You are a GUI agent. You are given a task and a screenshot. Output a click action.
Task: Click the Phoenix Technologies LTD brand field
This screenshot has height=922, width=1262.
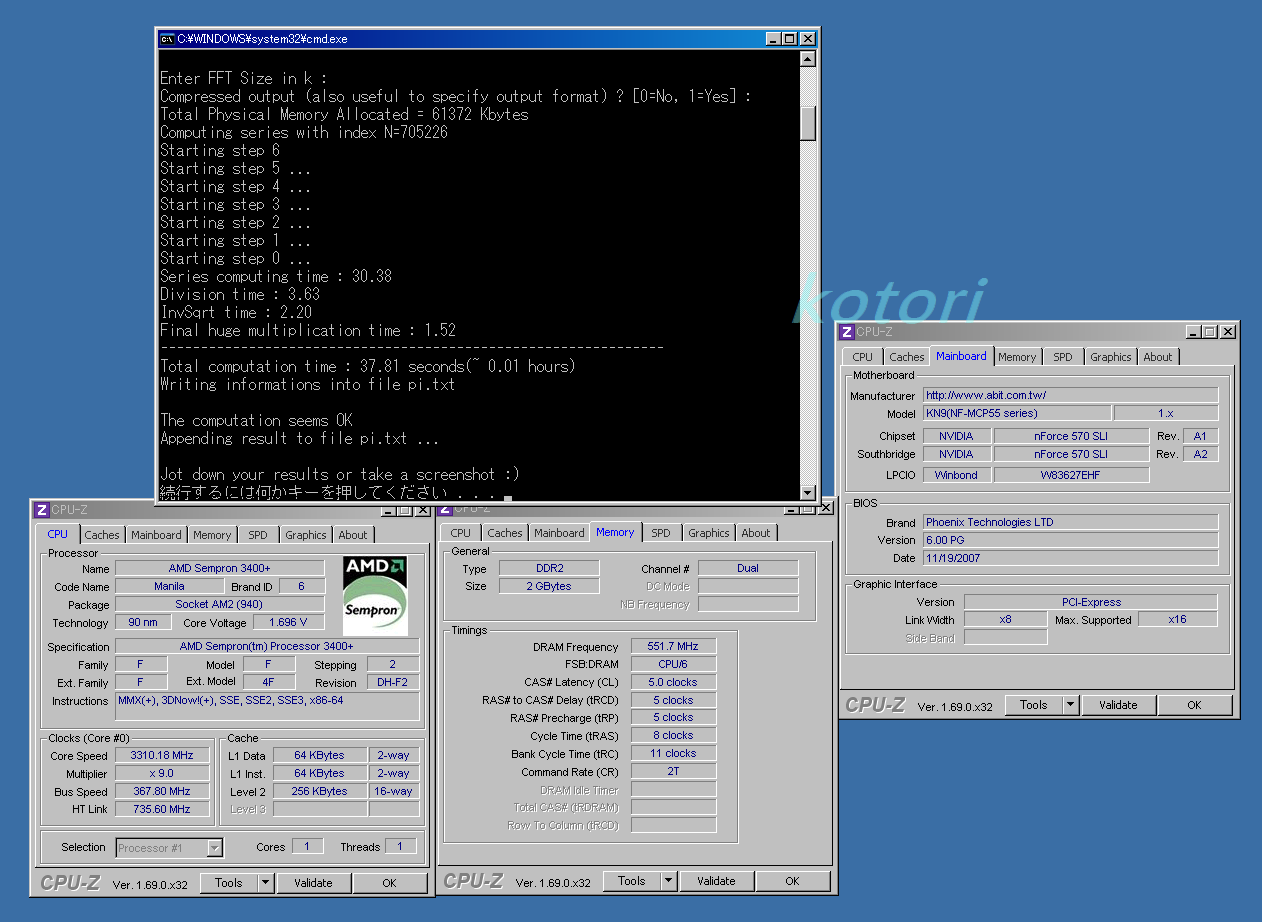coord(1070,522)
